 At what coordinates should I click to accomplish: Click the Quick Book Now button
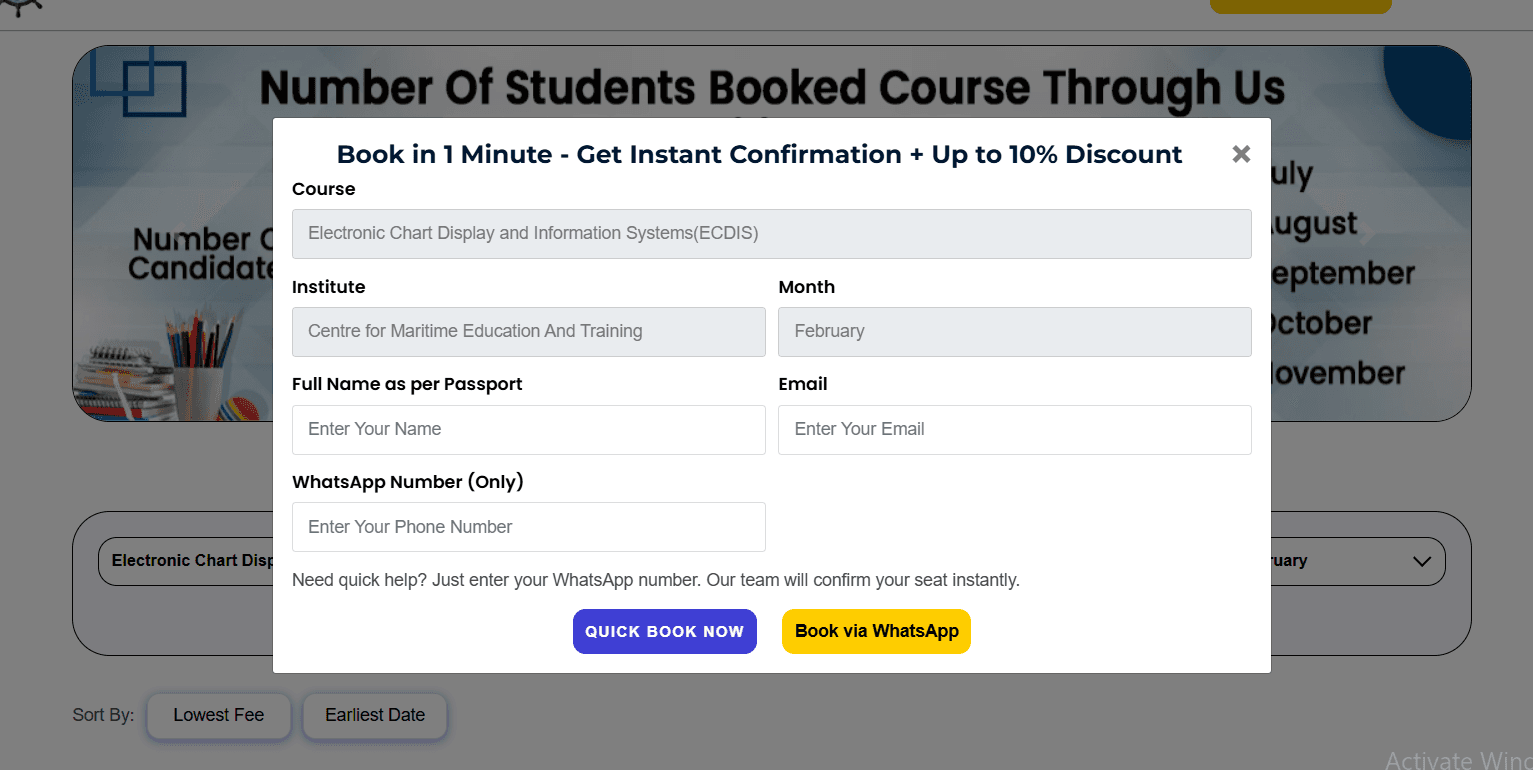pyautogui.click(x=664, y=632)
